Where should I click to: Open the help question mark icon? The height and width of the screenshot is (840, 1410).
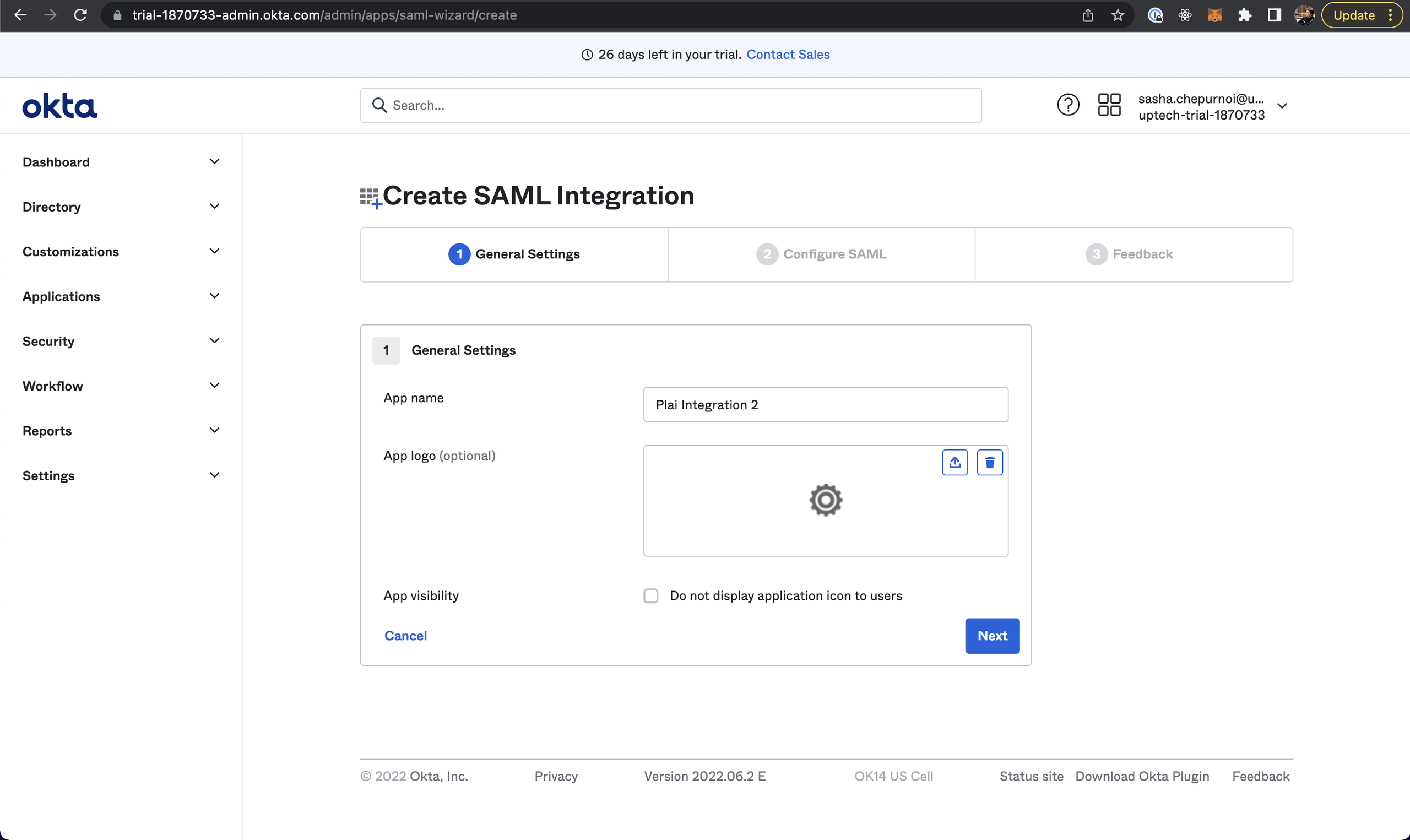[1067, 105]
